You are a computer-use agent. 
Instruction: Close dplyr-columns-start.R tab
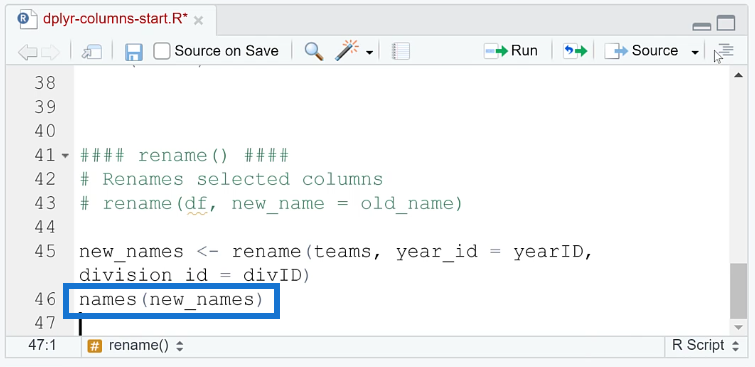pos(198,20)
